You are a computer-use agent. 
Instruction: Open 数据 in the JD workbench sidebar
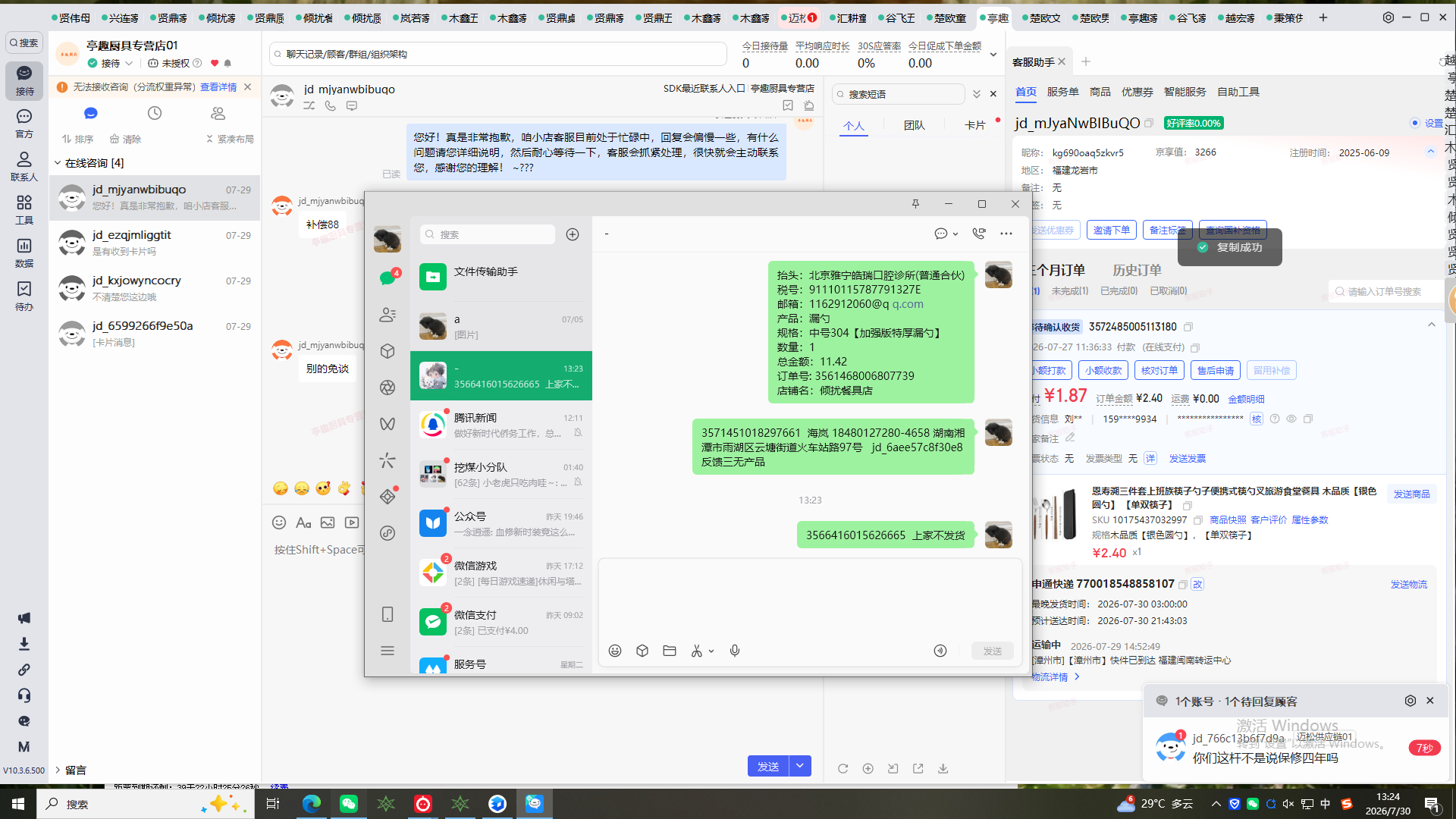(x=24, y=253)
